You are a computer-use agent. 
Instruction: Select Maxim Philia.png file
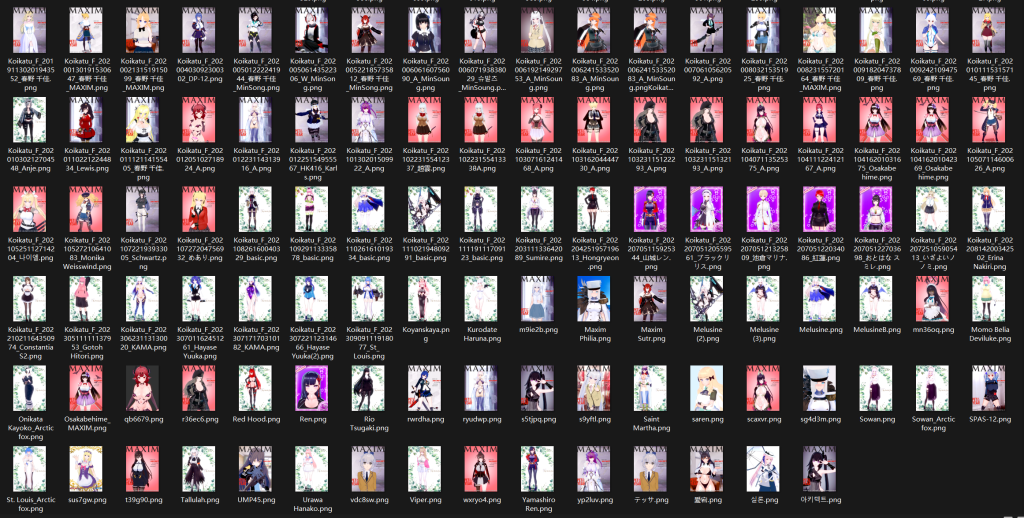point(595,298)
